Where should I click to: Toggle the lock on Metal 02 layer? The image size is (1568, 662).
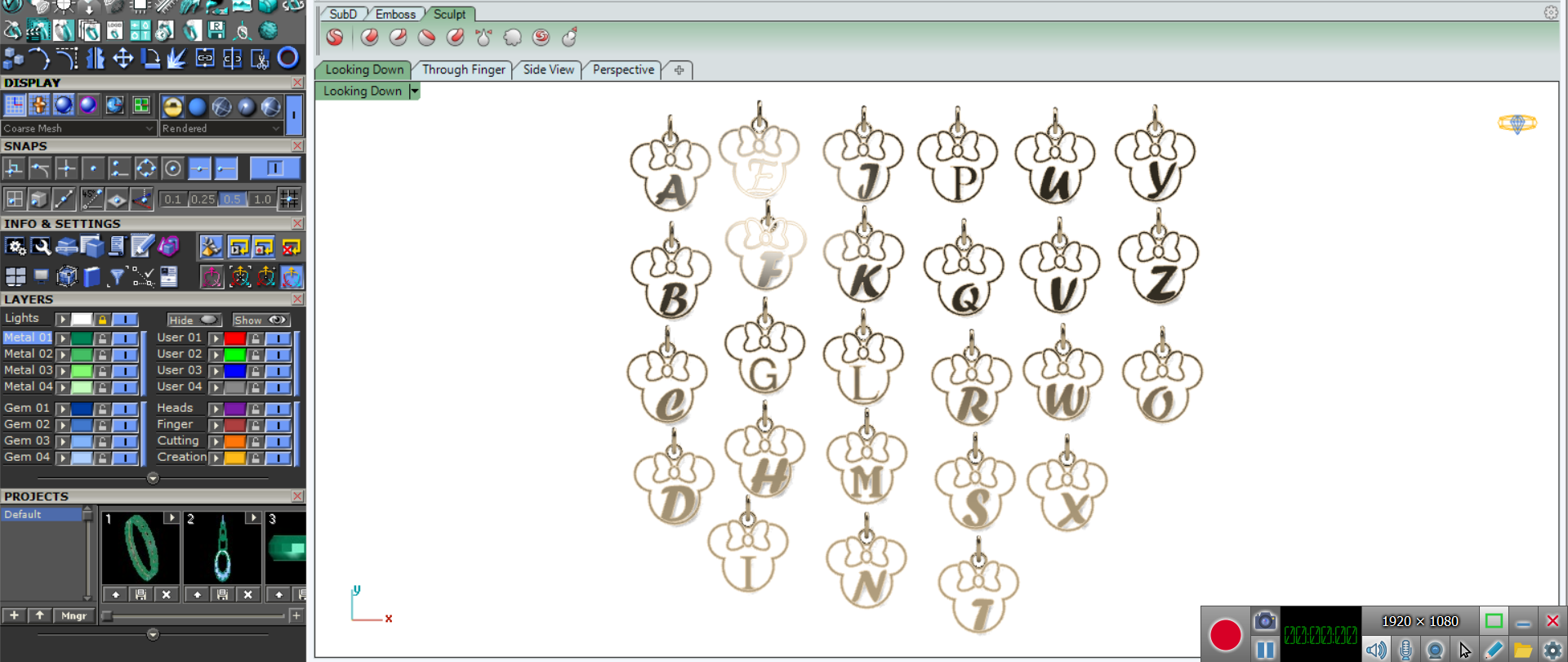click(x=102, y=355)
